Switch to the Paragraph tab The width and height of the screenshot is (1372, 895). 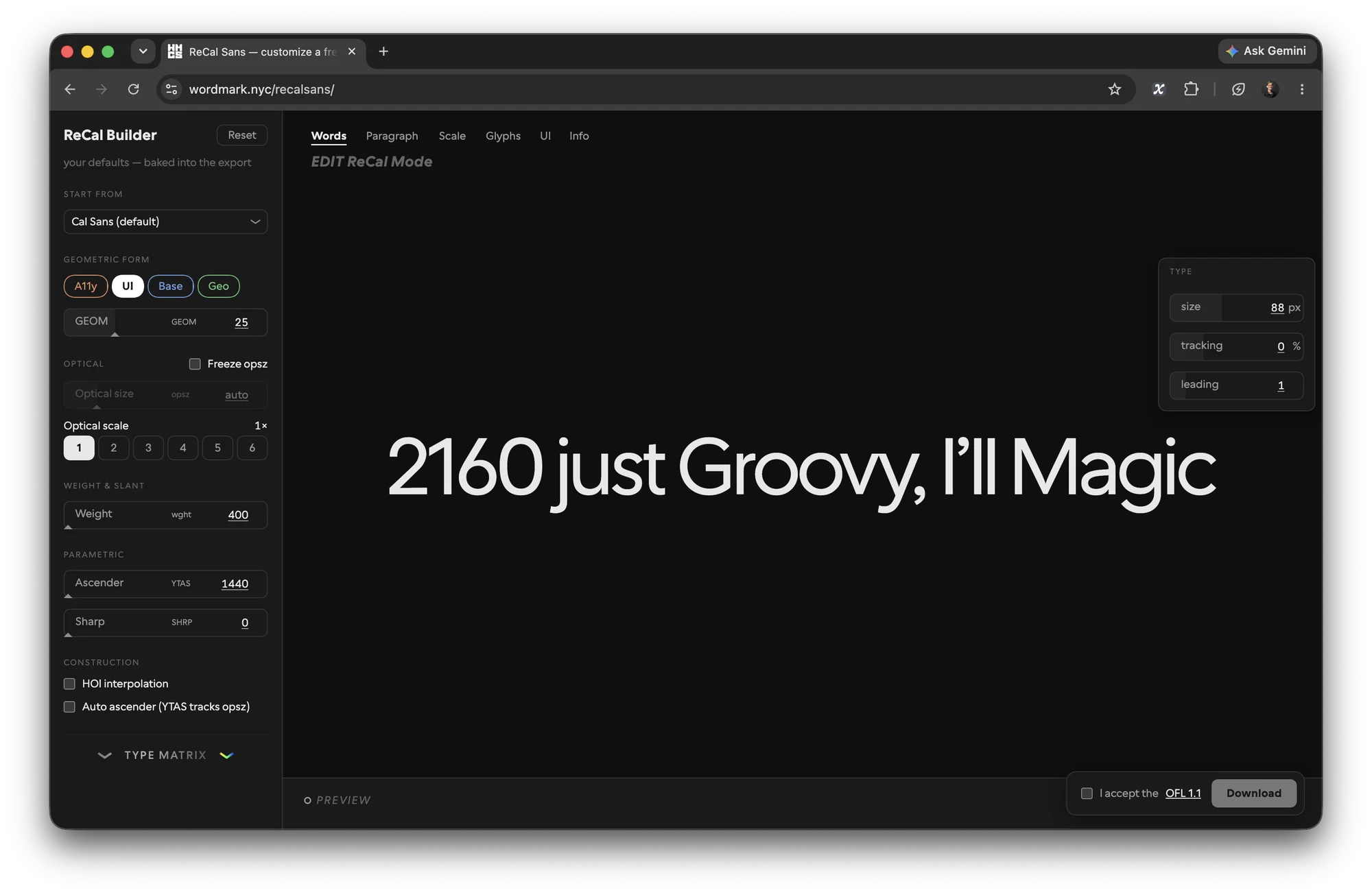[x=392, y=136]
